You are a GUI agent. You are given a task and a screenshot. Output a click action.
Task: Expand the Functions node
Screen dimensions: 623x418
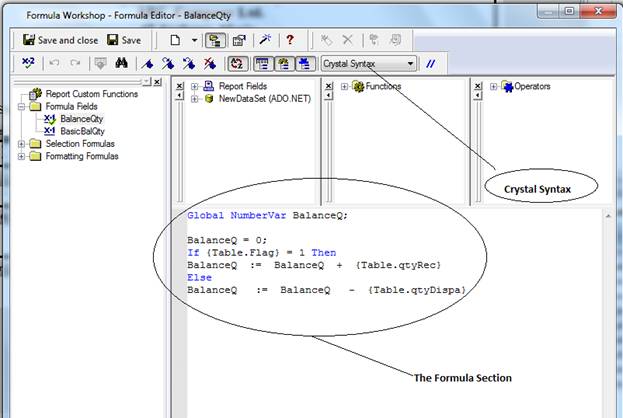(344, 86)
